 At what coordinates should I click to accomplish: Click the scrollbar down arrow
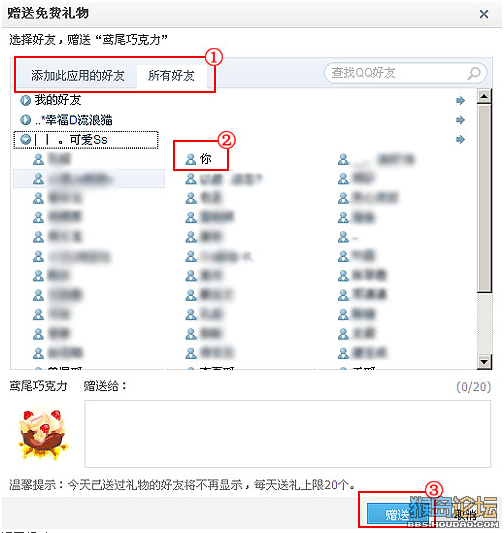(x=484, y=361)
